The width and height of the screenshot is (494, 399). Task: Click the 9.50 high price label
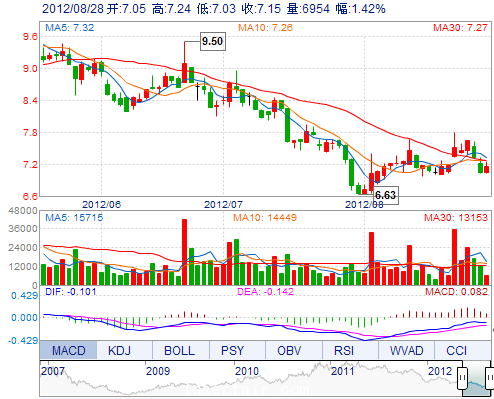213,41
